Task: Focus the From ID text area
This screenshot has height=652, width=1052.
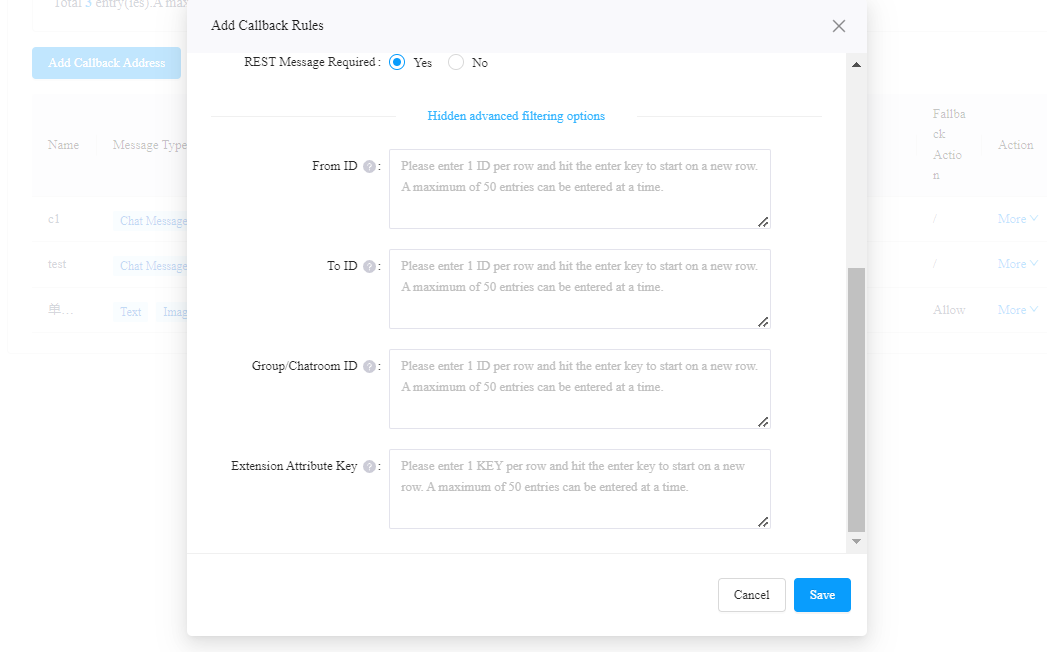Action: coord(580,189)
